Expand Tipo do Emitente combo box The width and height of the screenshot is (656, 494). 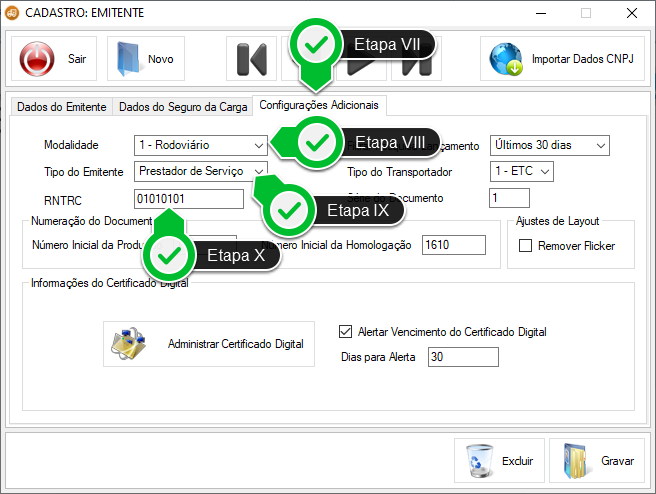pyautogui.click(x=201, y=171)
